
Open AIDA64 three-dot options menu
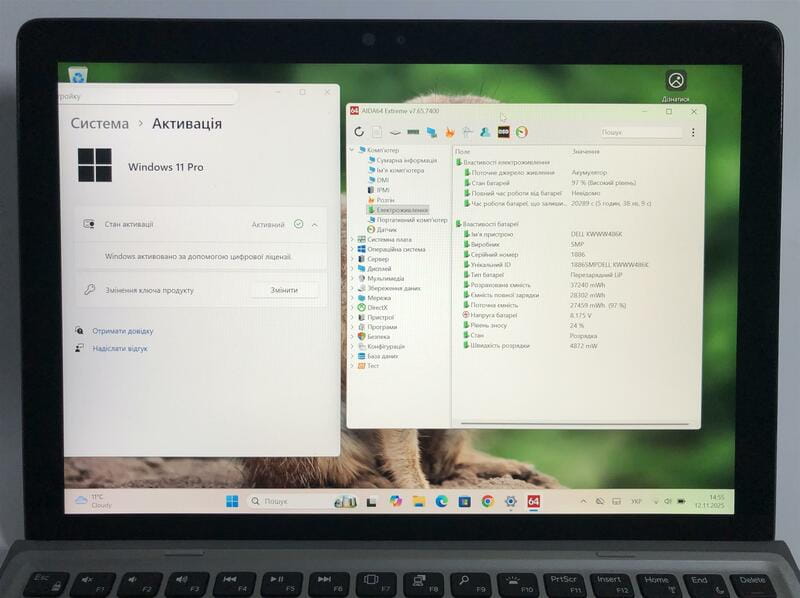click(693, 132)
